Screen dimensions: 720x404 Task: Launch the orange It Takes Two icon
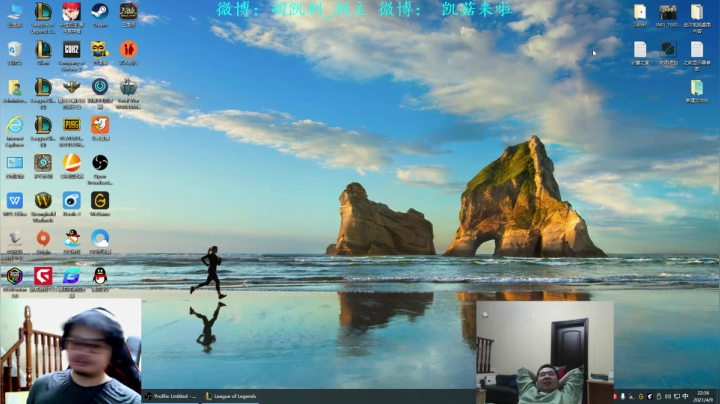[x=128, y=50]
